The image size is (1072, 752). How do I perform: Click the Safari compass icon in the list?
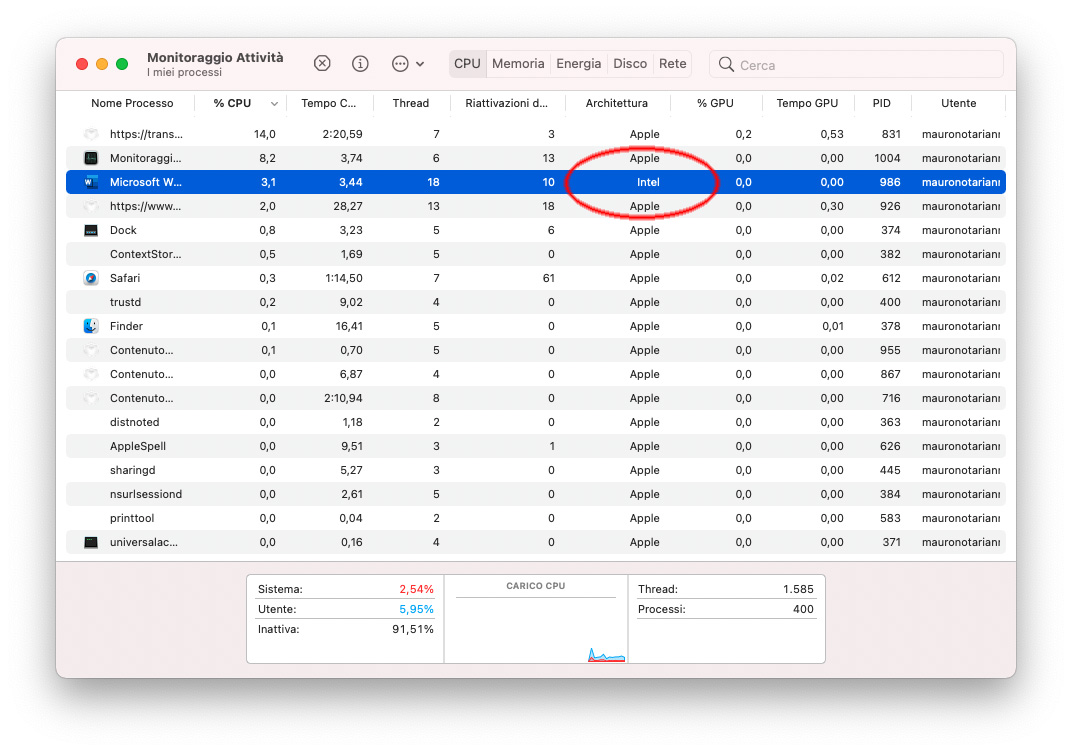[91, 278]
